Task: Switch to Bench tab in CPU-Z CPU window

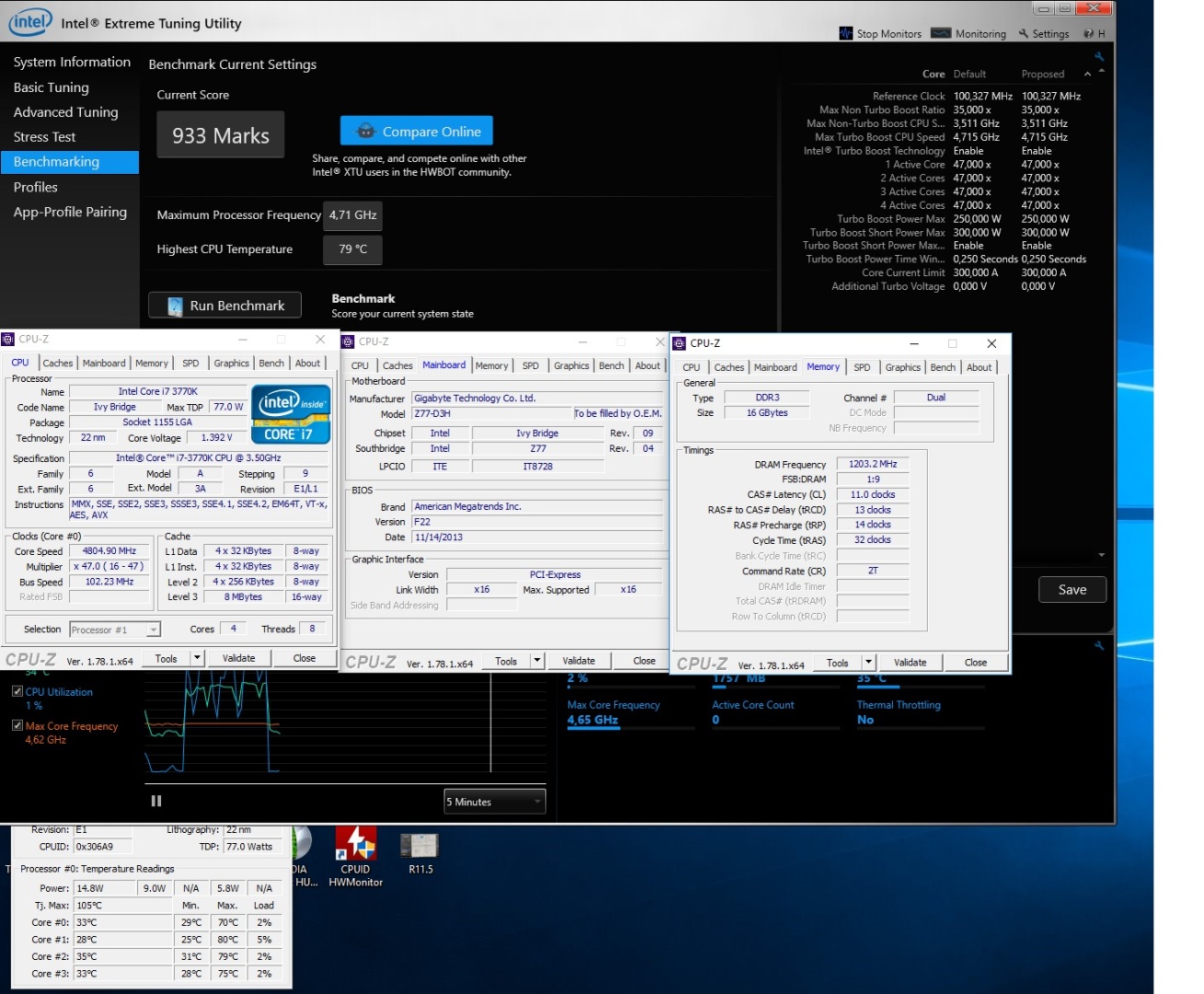Action: pyautogui.click(x=272, y=364)
